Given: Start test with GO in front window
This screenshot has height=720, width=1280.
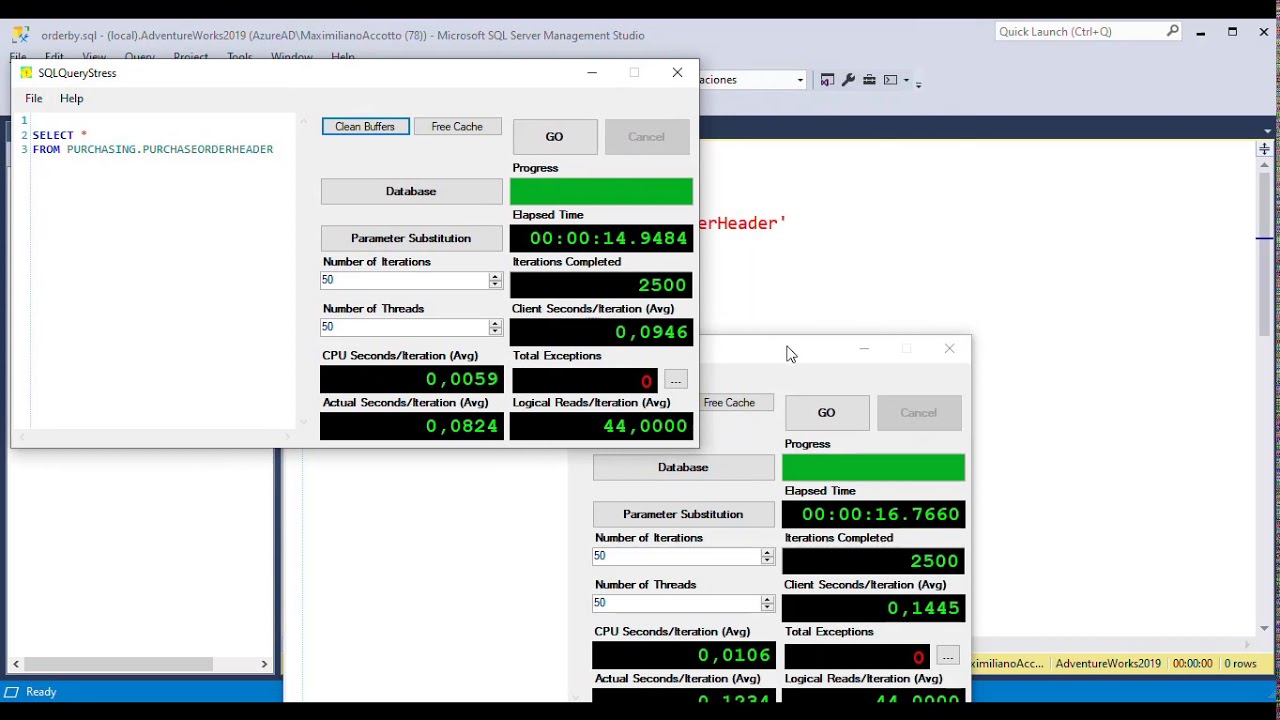Looking at the screenshot, I should click(555, 137).
